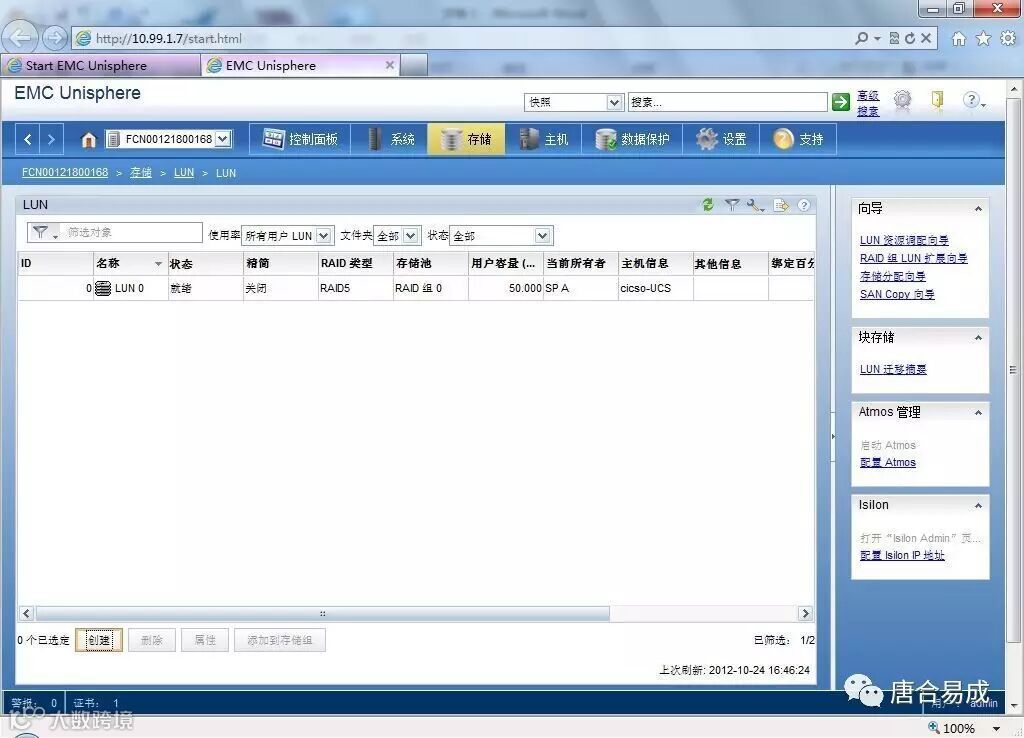Click the 创建 create button
This screenshot has height=738, width=1024.
click(99, 640)
